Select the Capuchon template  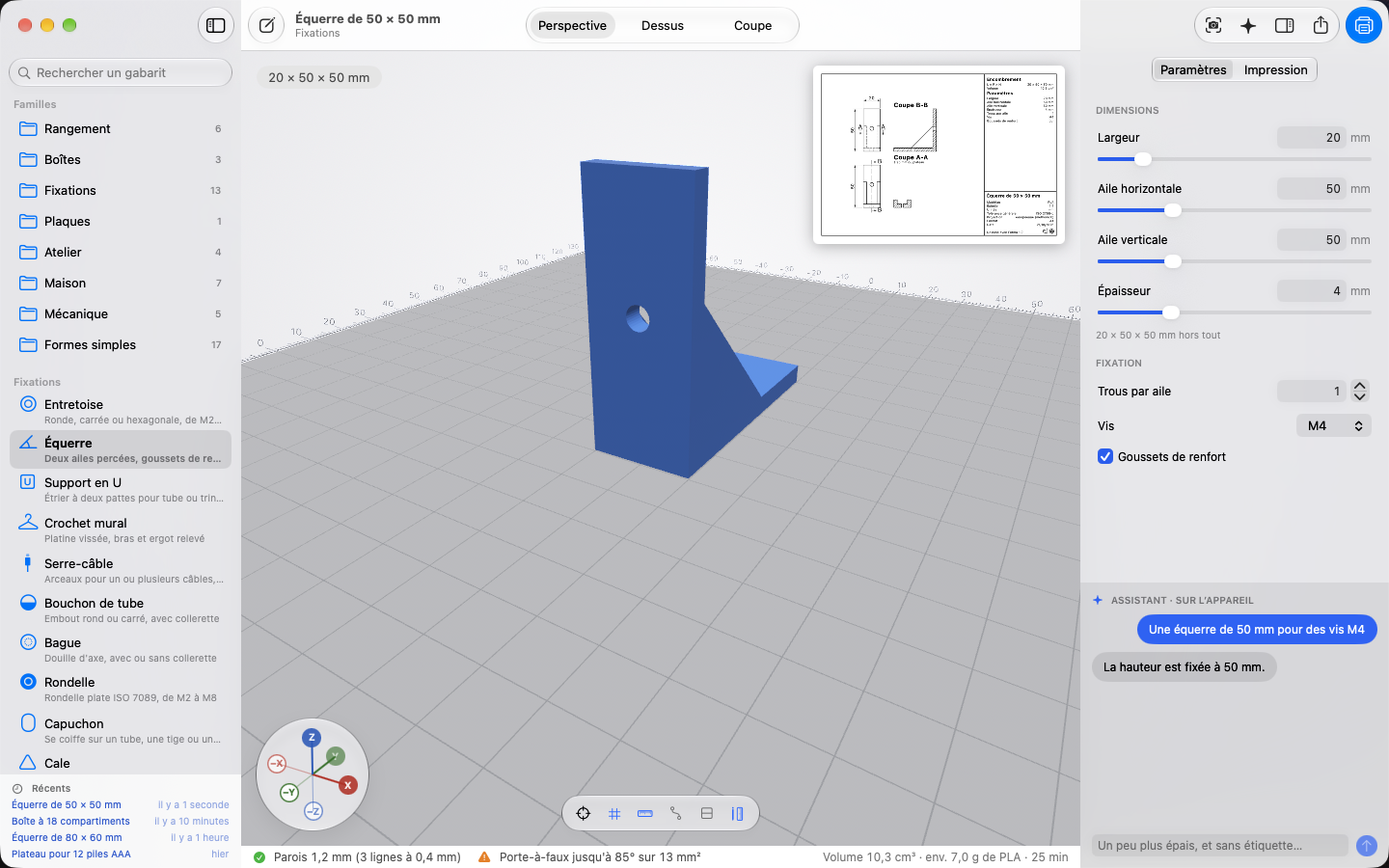(x=121, y=730)
